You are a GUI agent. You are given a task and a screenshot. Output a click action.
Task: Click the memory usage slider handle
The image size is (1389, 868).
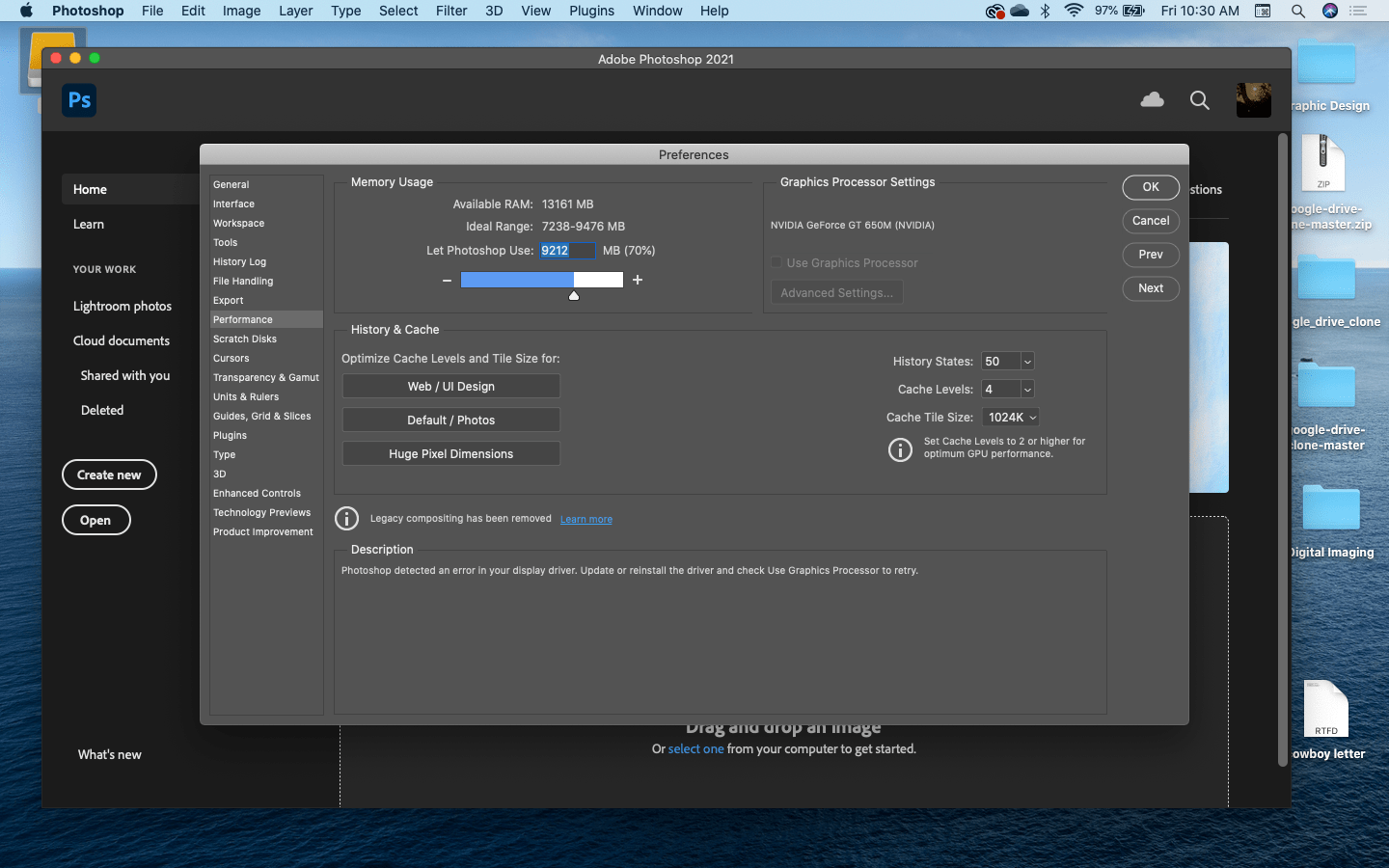click(574, 295)
